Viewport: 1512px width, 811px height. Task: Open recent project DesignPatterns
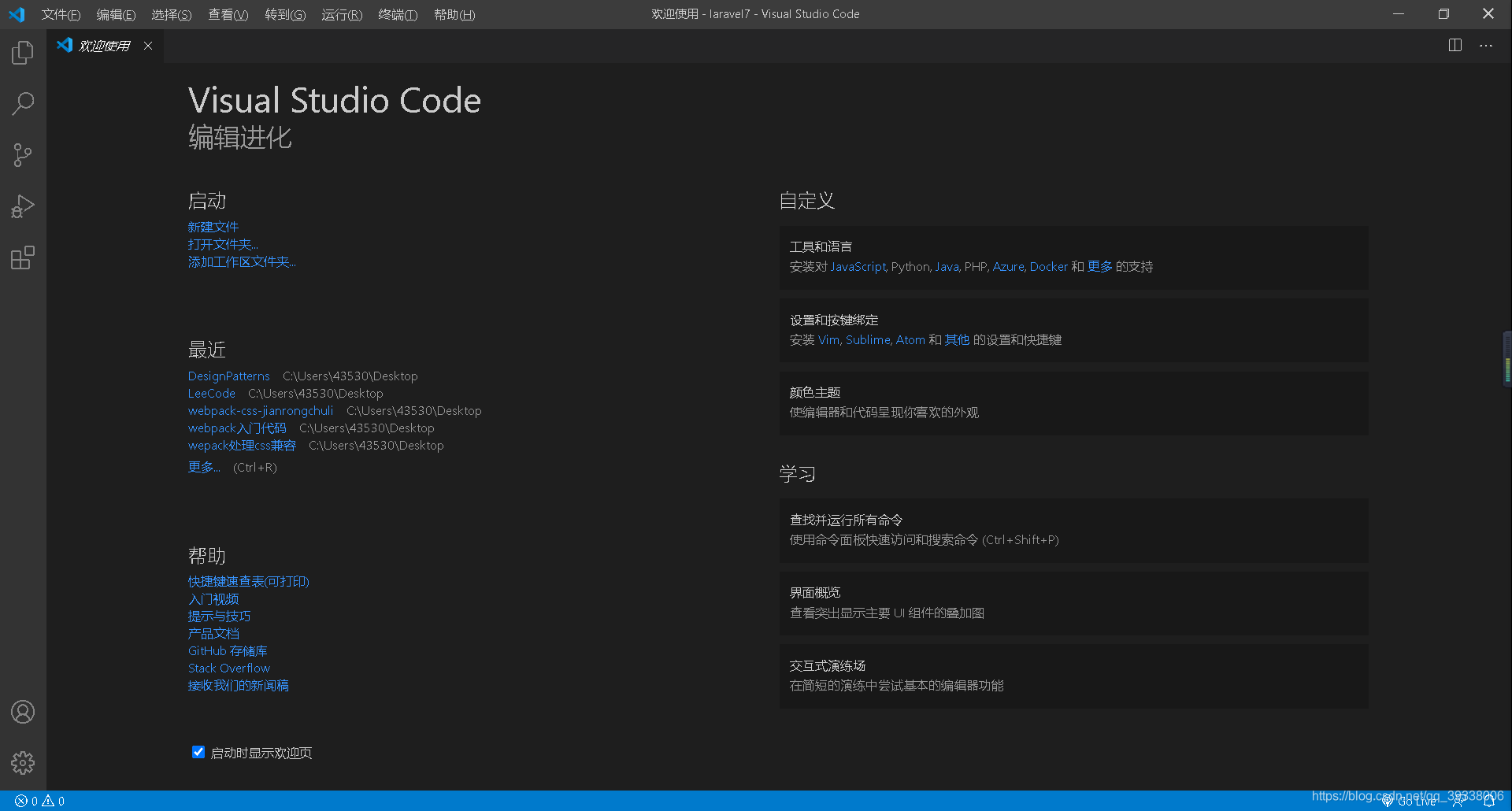[x=228, y=376]
